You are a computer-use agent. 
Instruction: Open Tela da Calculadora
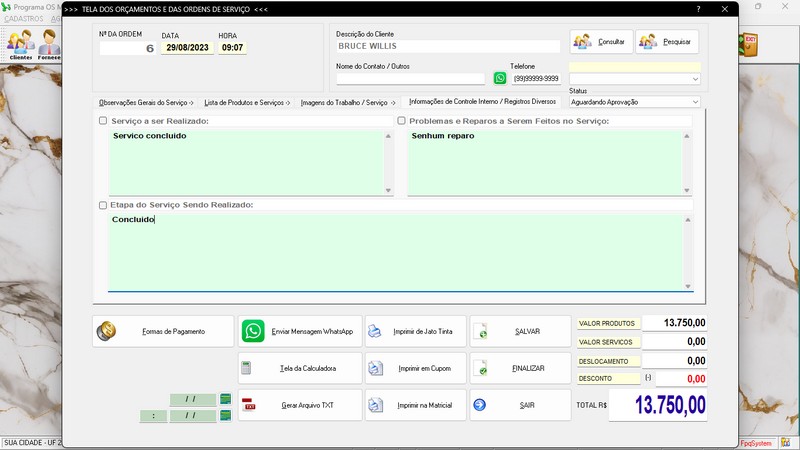tap(299, 368)
